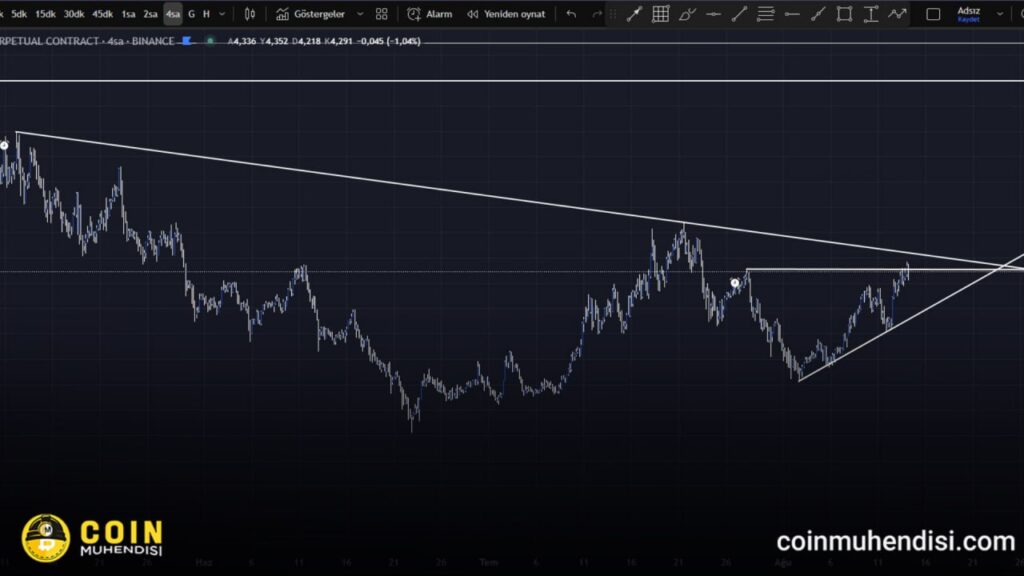The width and height of the screenshot is (1024, 576).
Task: Open the chart templates grid icon
Action: pos(382,14)
